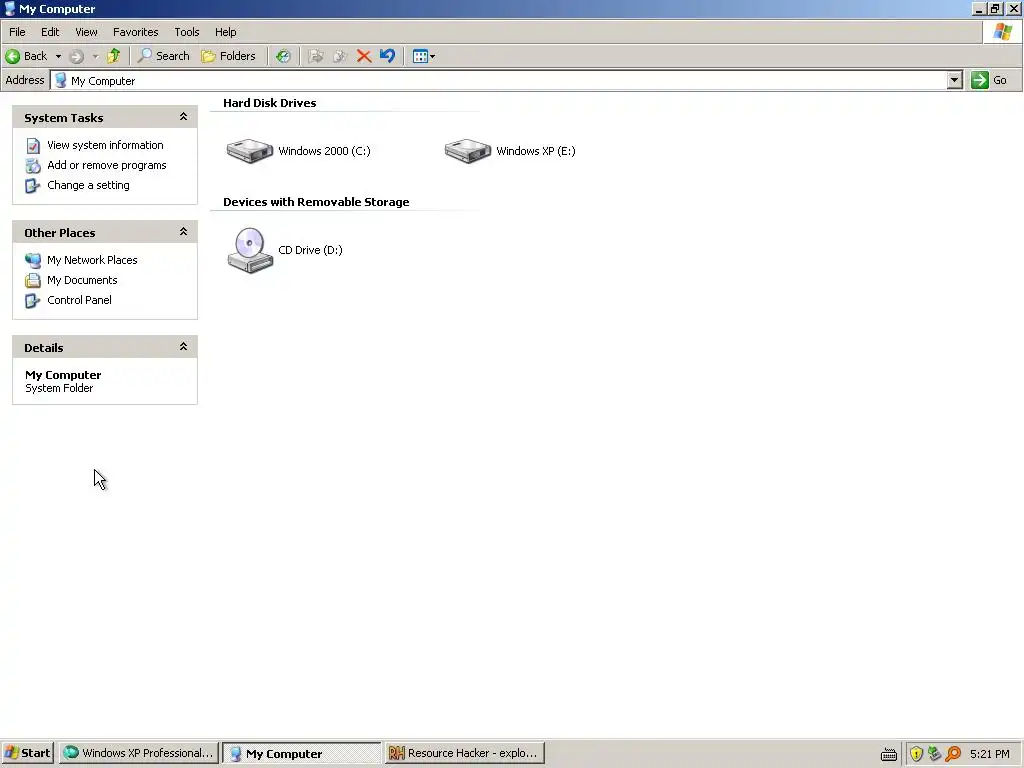Click the History toolbar icon
1024x768 pixels.
pos(283,56)
